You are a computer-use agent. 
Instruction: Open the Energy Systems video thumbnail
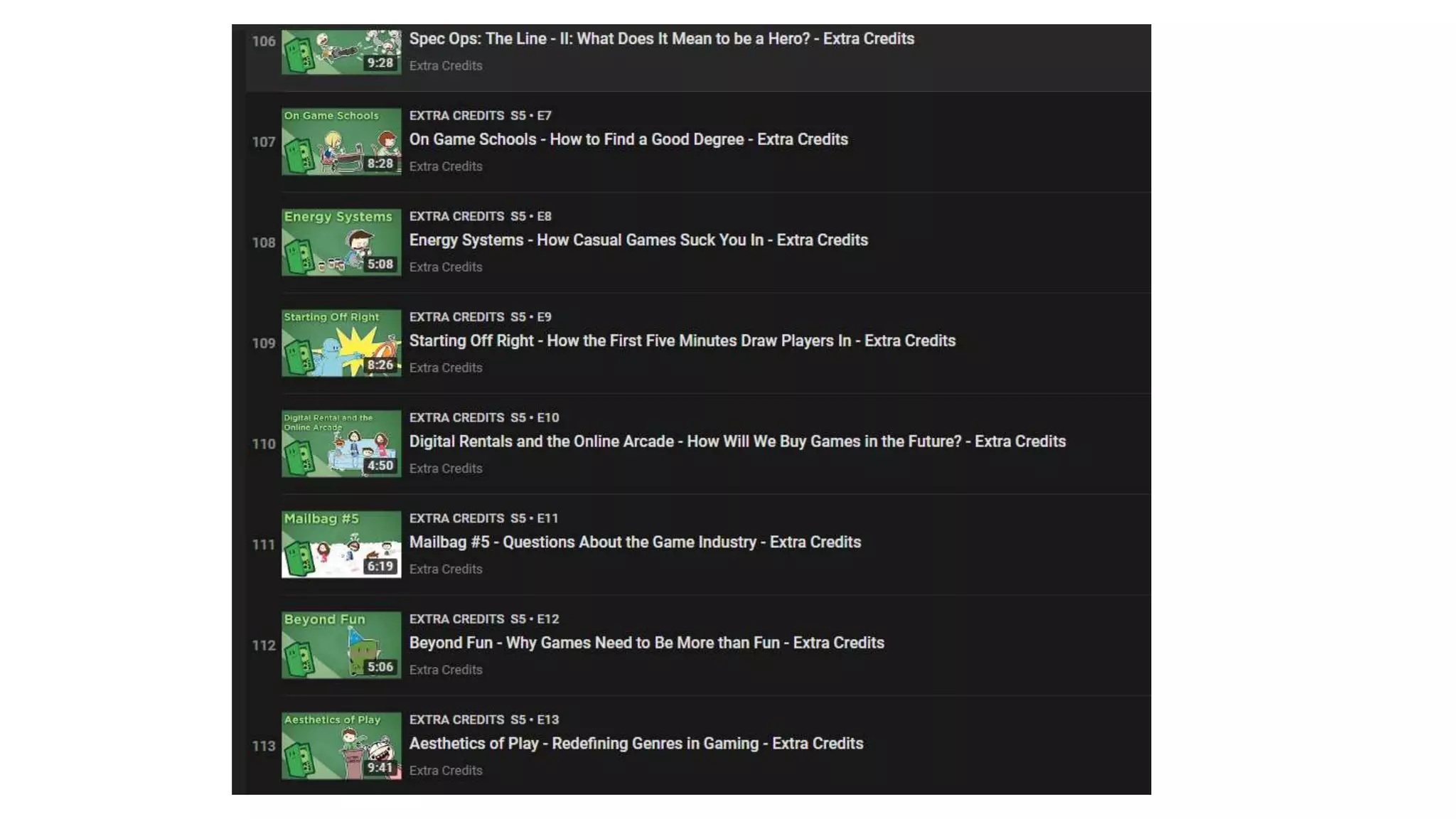(x=341, y=242)
